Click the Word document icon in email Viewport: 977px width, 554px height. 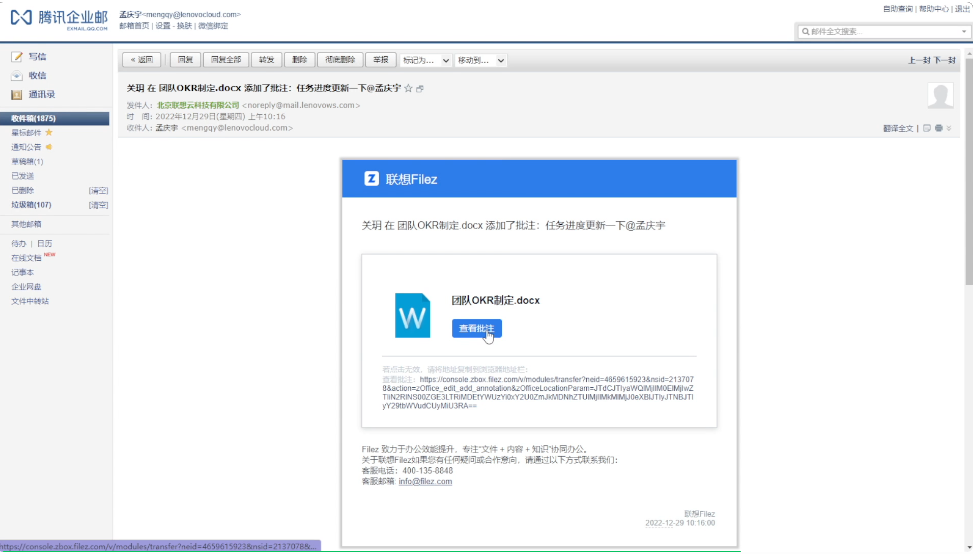413,316
